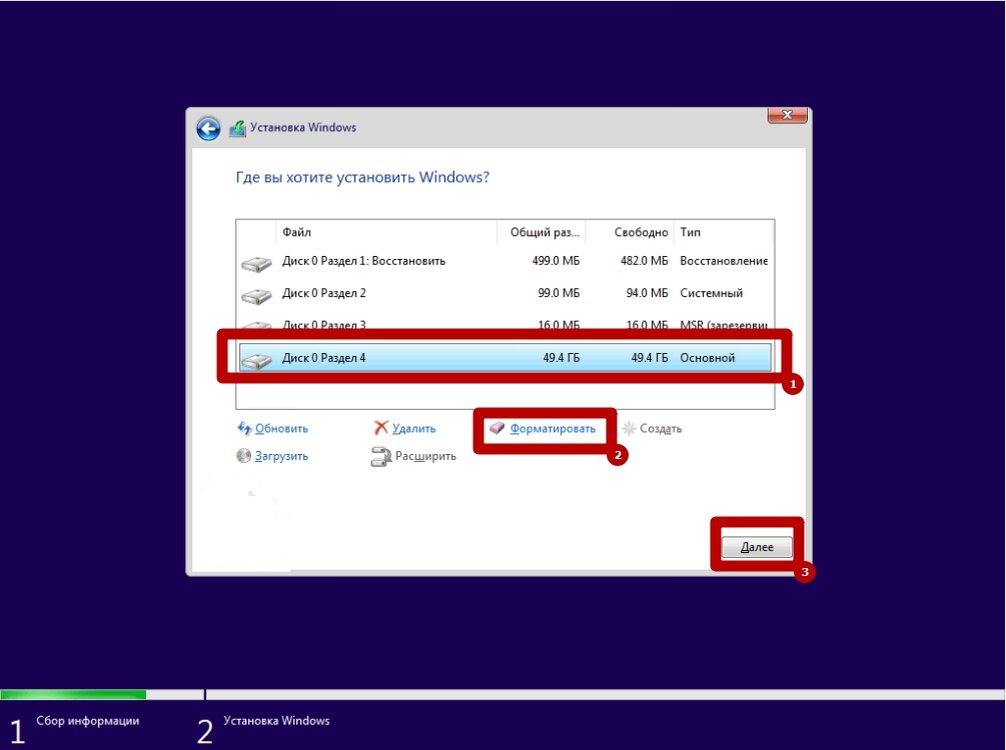The width and height of the screenshot is (1006, 750).
Task: Click drive icon for Диск 0 Раздел 2
Action: click(256, 296)
